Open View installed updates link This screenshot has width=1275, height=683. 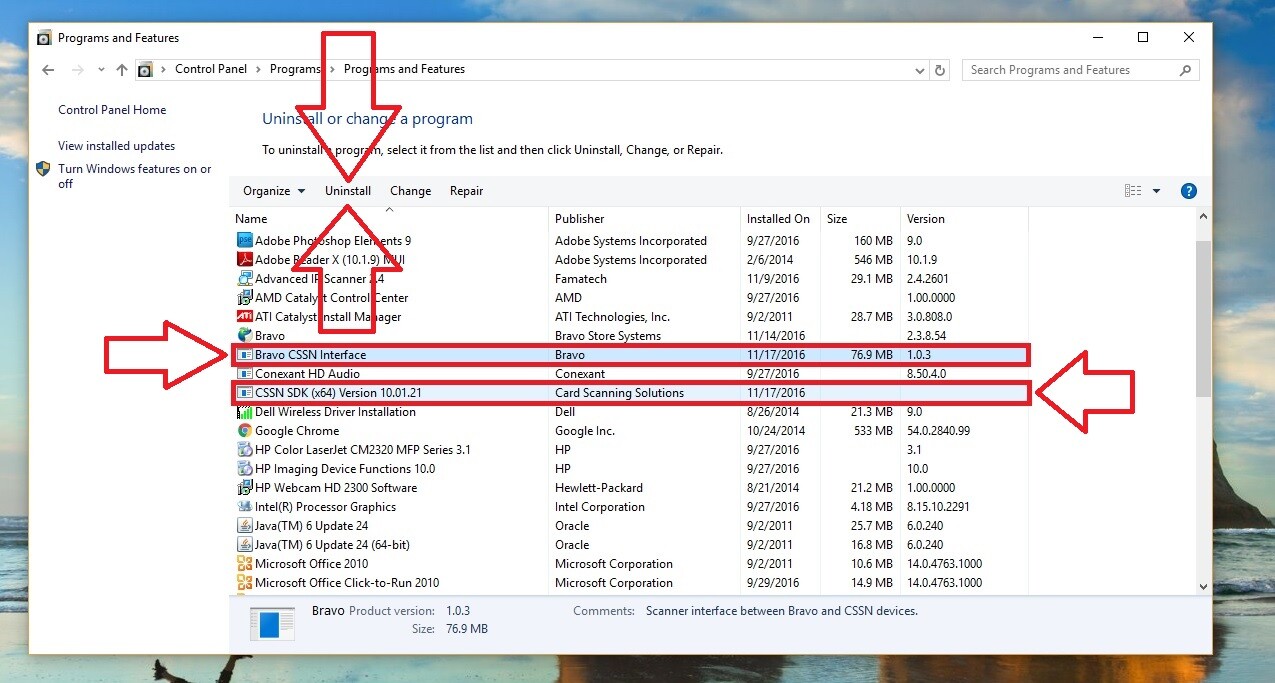(116, 146)
